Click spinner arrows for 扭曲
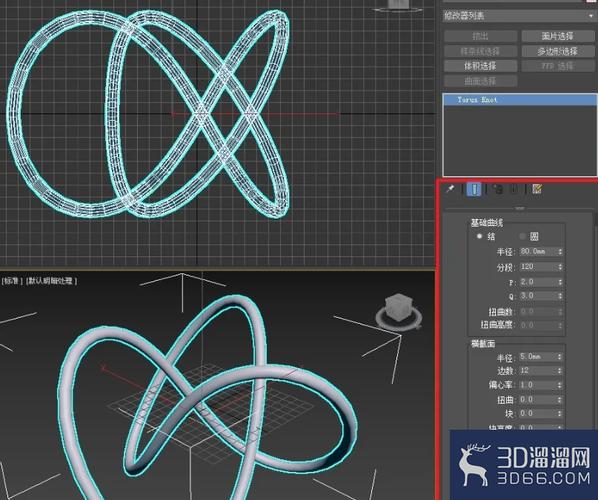598x500 pixels. pos(560,400)
